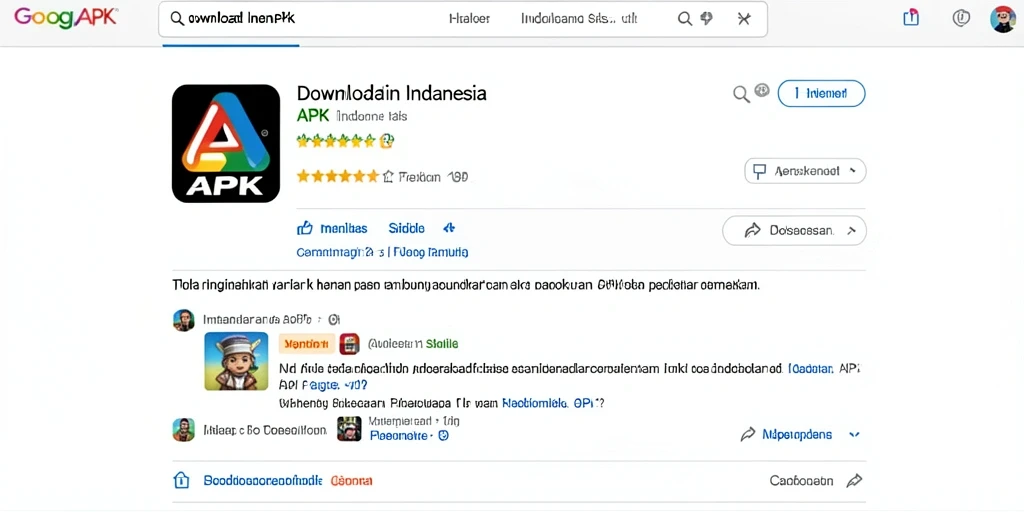Expand the chevron next to 'Mlpetopdens'

point(853,434)
